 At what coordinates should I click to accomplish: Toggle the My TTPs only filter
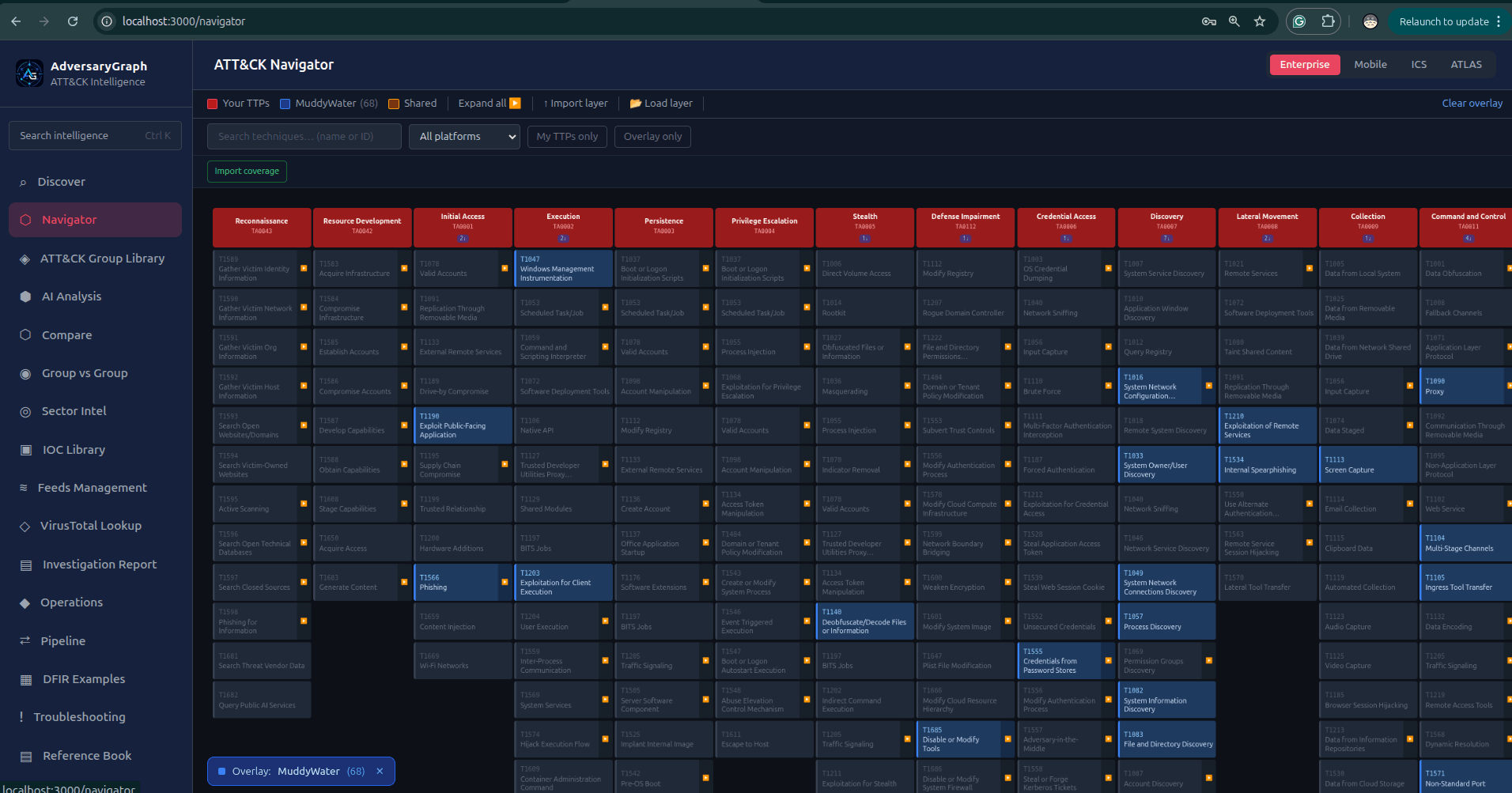(567, 137)
